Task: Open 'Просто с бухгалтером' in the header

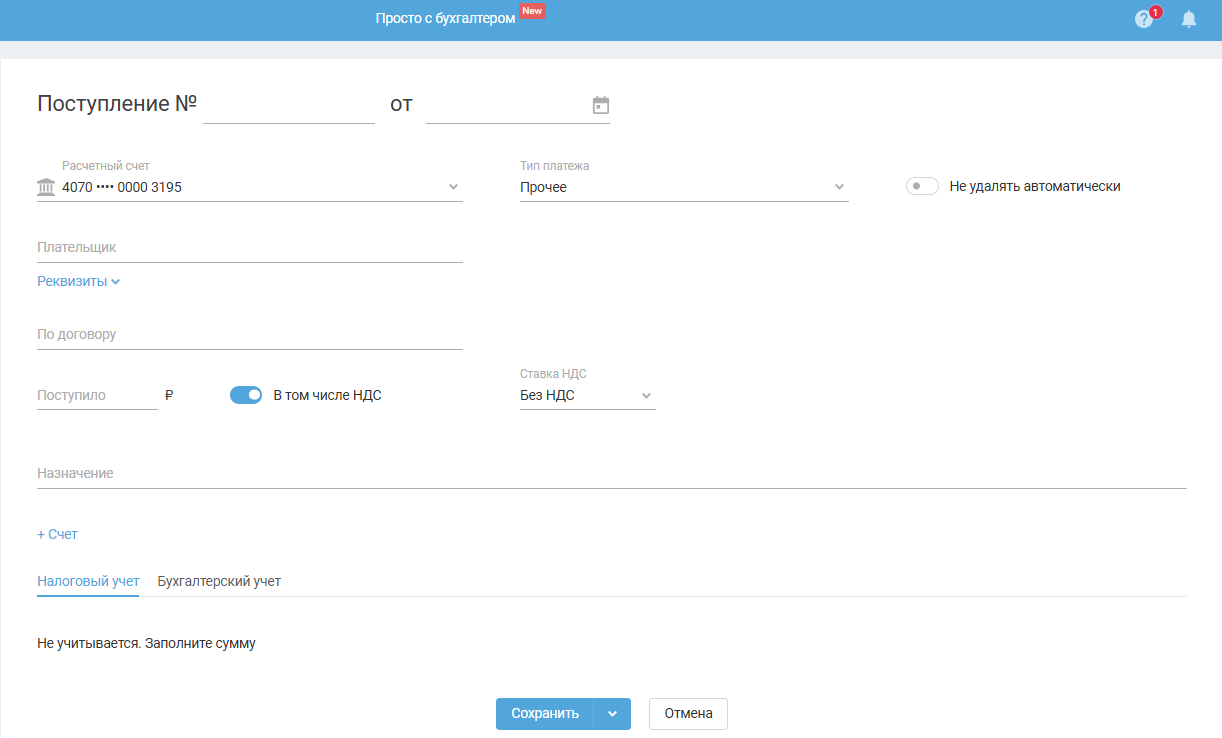Action: click(x=445, y=19)
